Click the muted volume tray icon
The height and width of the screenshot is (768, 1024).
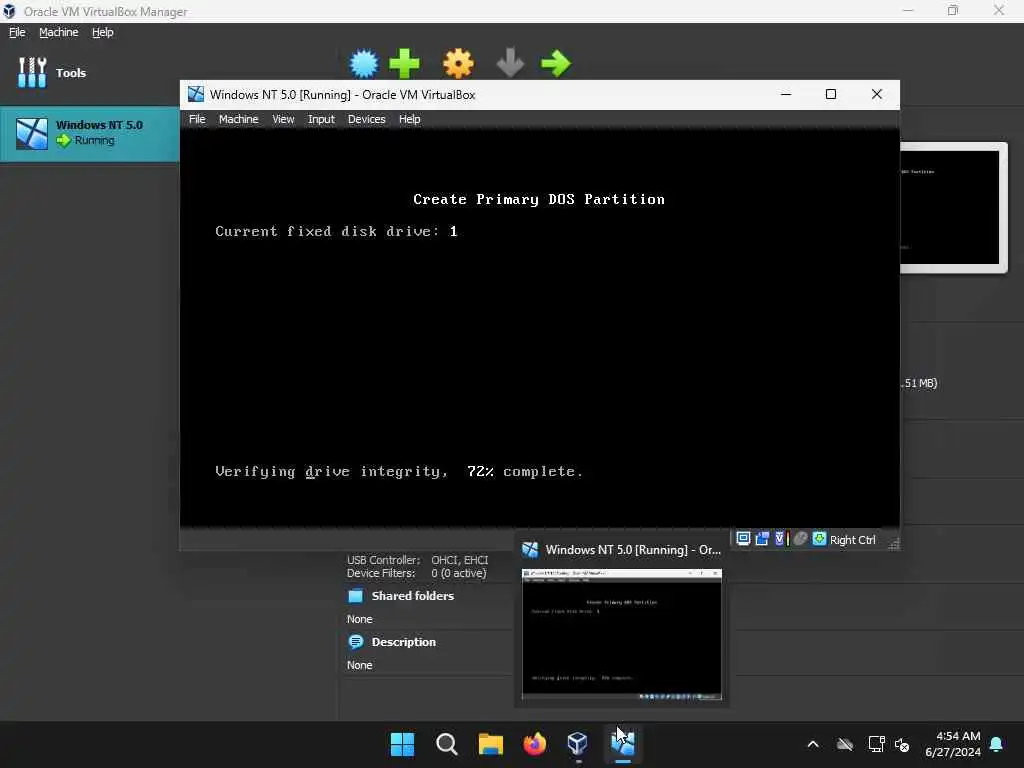pos(902,744)
